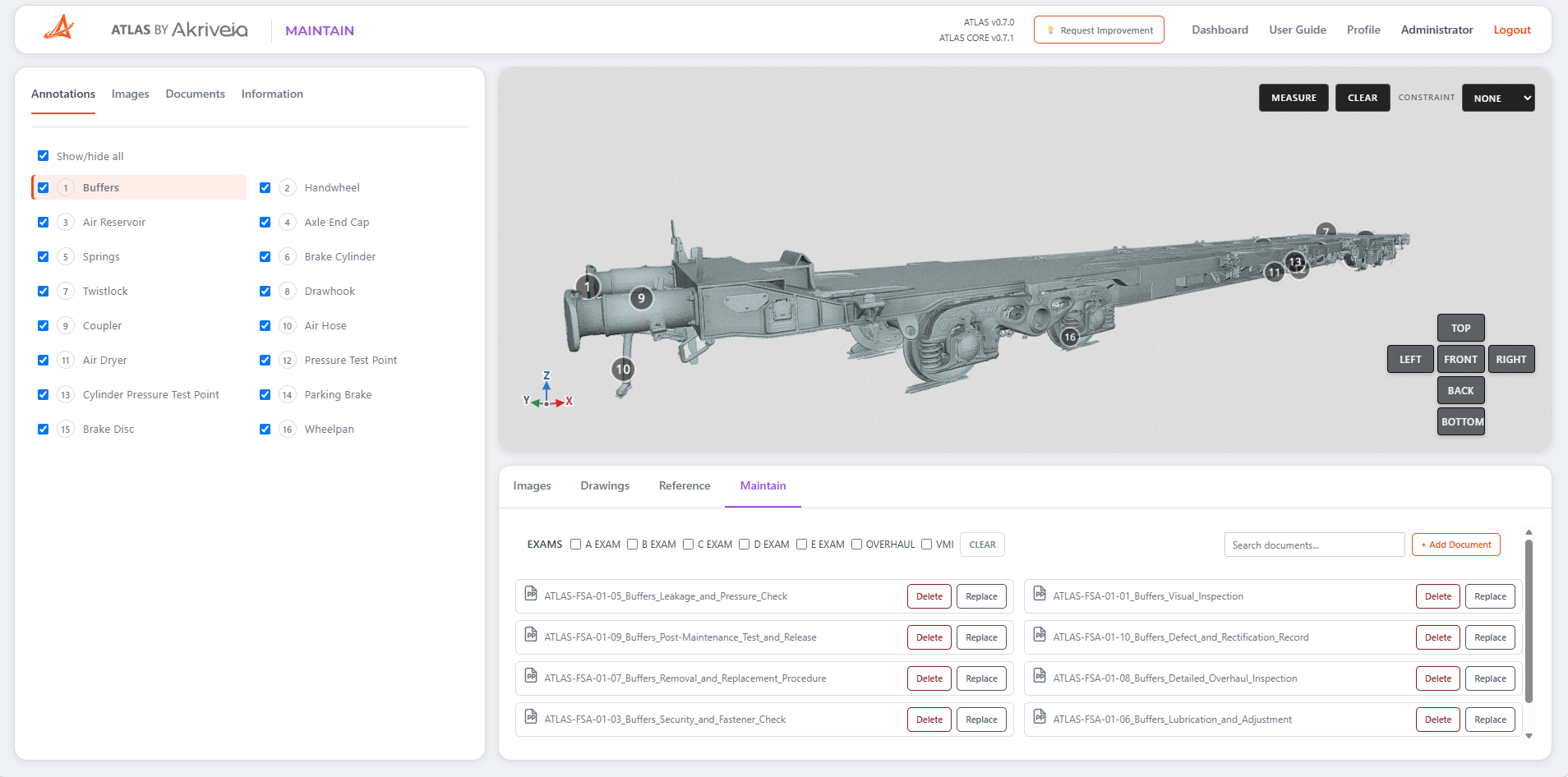Image resolution: width=1568 pixels, height=777 pixels.
Task: Uncheck the Air Reservoir annotation checkbox
Action: pyautogui.click(x=44, y=223)
